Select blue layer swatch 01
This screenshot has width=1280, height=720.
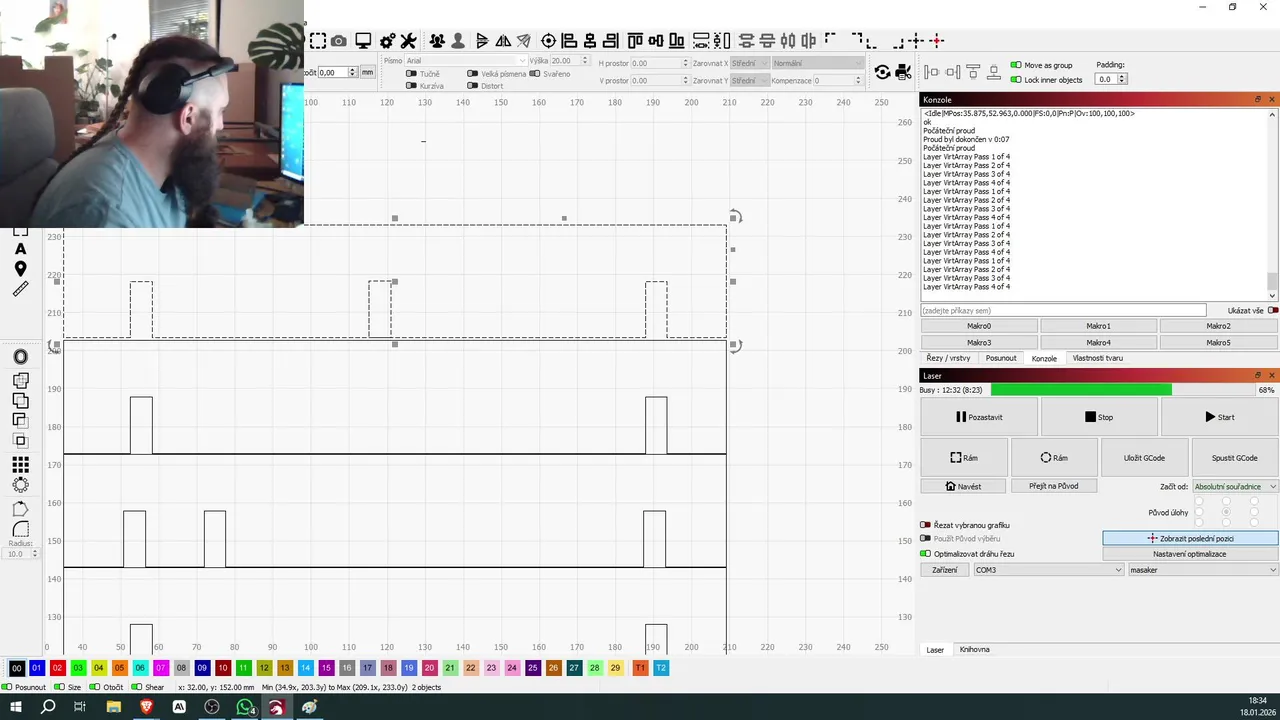coord(37,668)
